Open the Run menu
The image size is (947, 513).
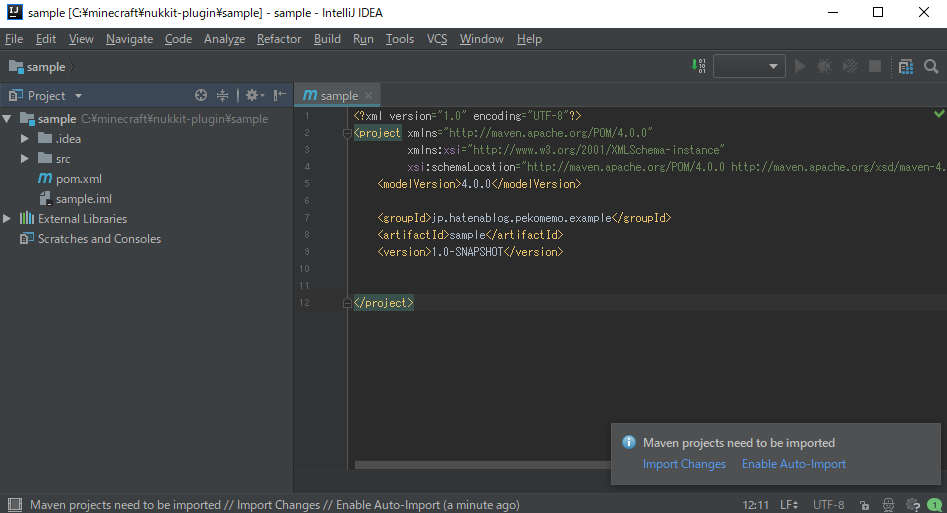tap(363, 39)
